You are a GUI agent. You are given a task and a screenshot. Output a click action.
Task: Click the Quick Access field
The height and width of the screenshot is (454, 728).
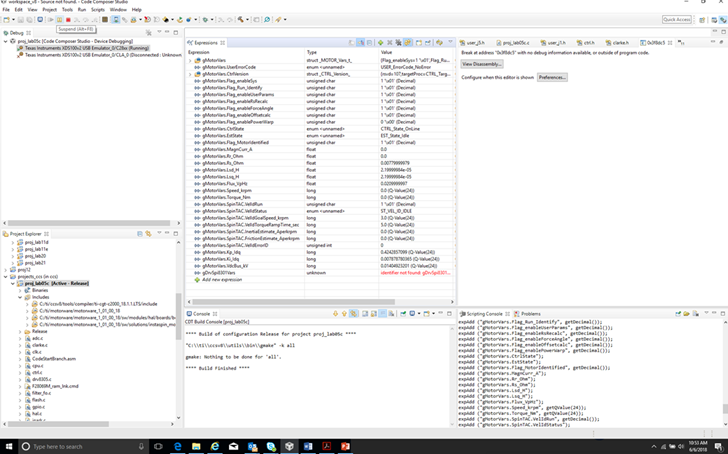tap(676, 19)
